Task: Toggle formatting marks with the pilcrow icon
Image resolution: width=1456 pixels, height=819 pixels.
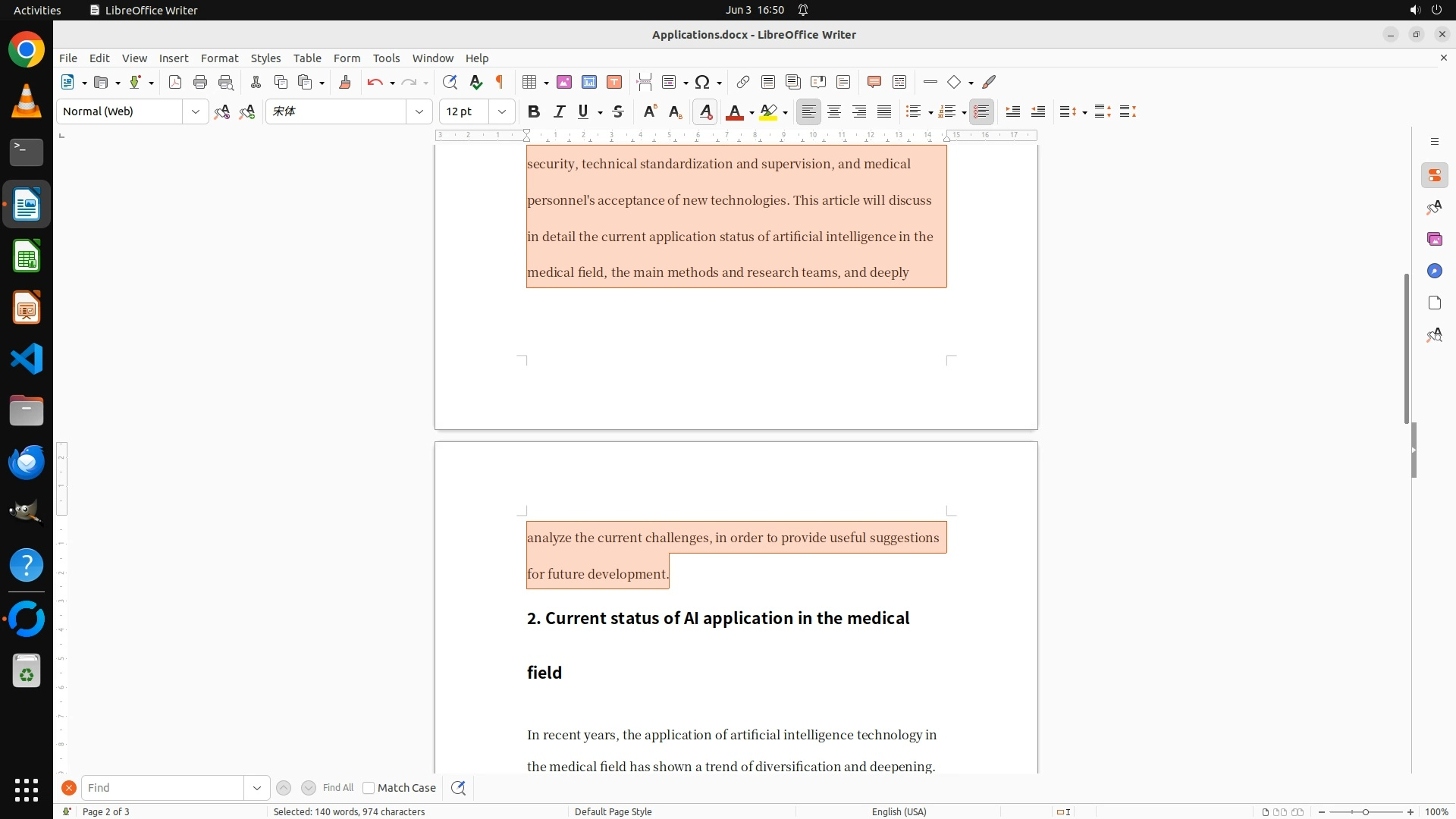Action: pos(500,82)
